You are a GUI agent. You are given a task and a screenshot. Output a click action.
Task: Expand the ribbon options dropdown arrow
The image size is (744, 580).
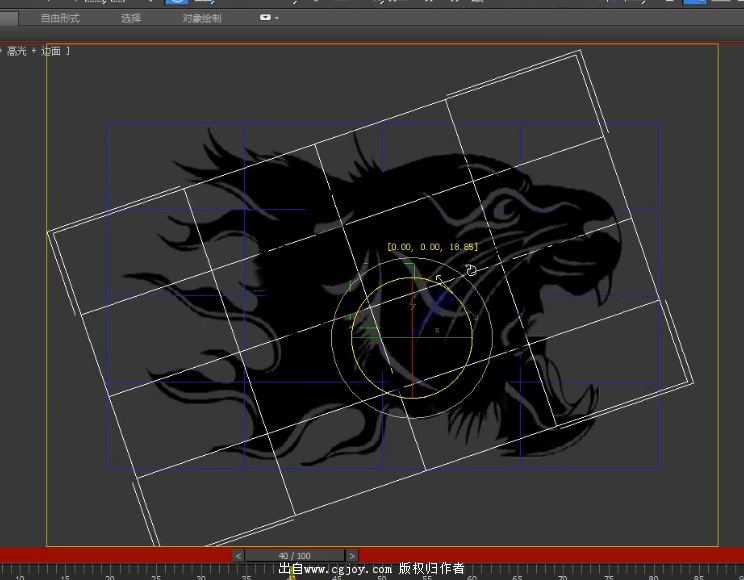[x=277, y=18]
